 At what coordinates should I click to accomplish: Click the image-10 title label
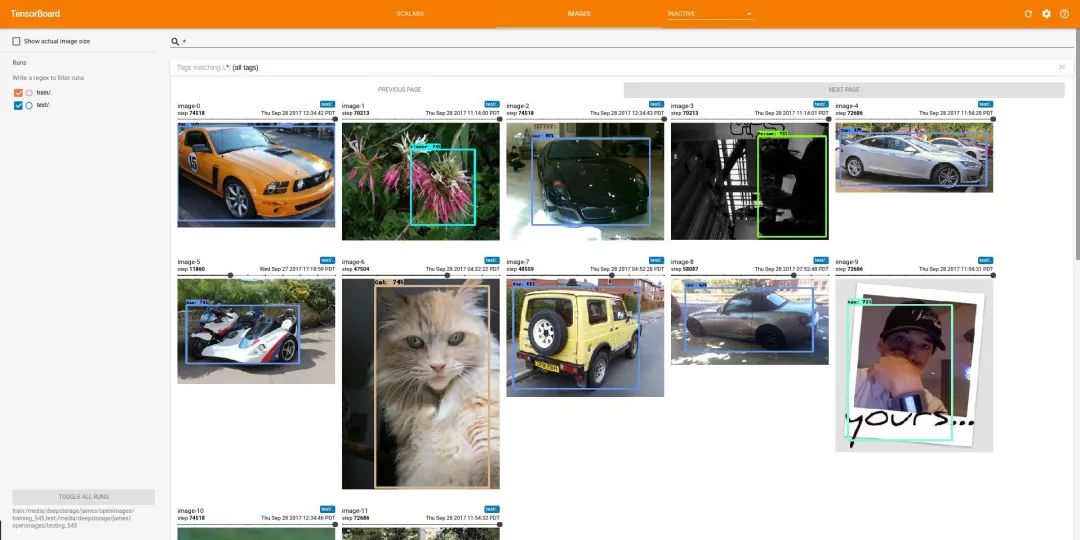pyautogui.click(x=190, y=511)
